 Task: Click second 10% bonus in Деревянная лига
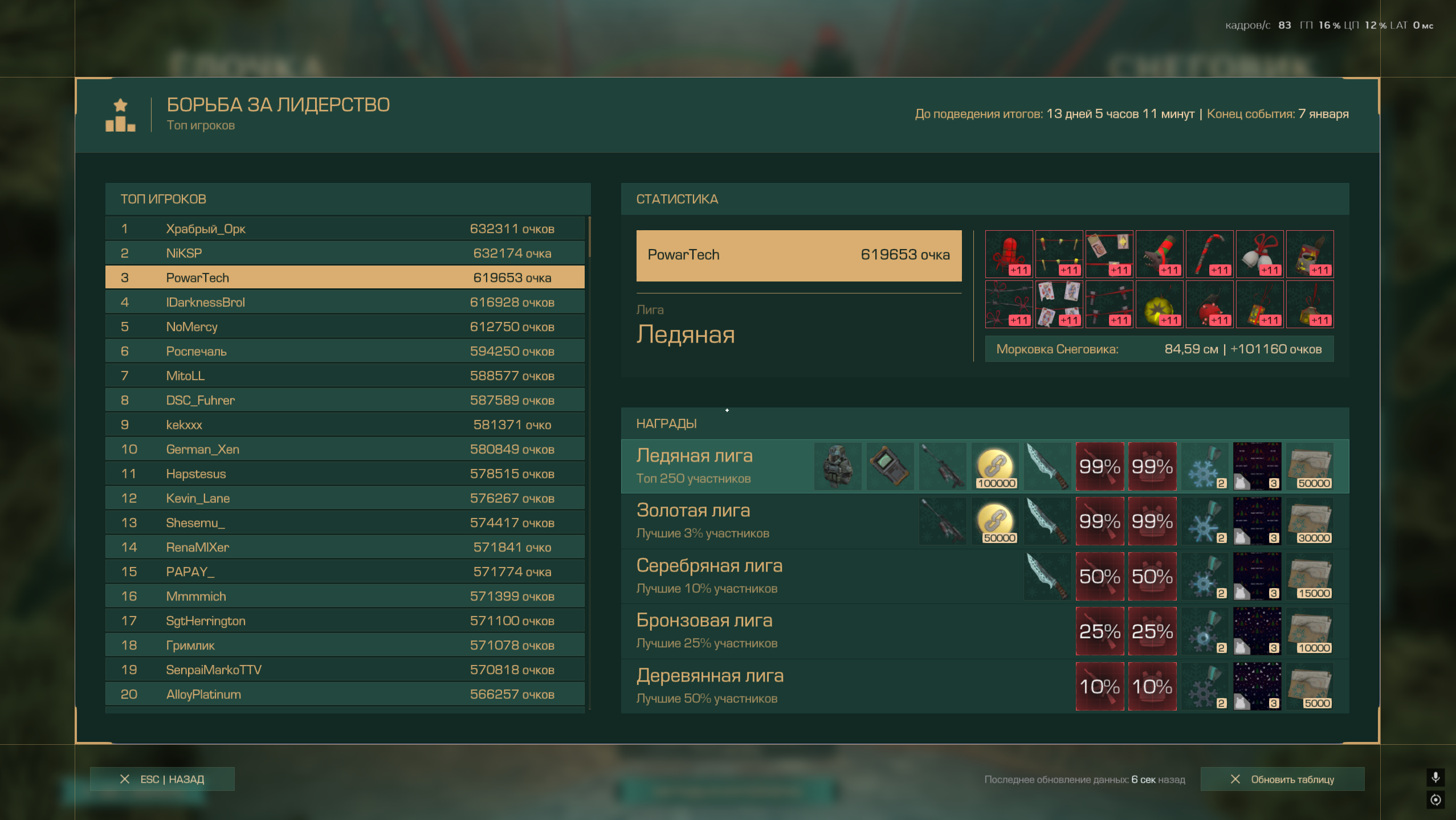tap(1152, 686)
